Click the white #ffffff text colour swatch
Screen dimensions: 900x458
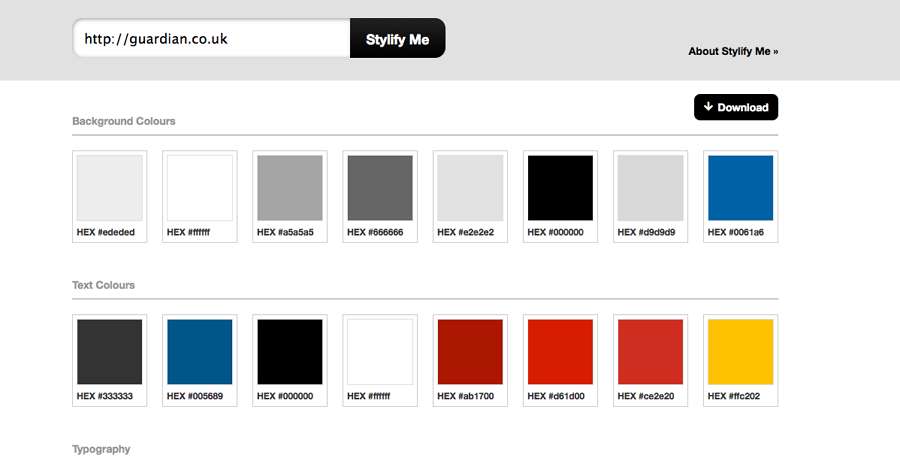[x=380, y=360]
